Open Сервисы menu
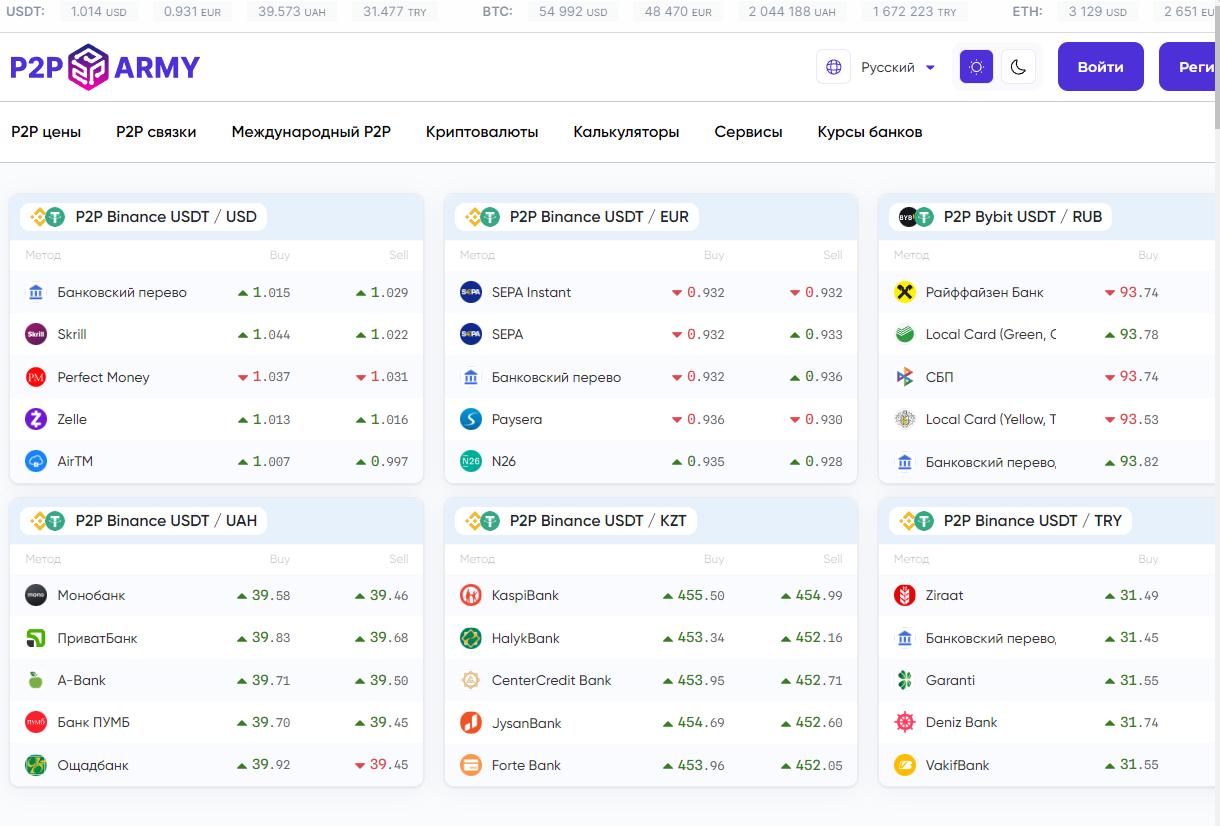Image resolution: width=1220 pixels, height=826 pixels. (x=748, y=132)
